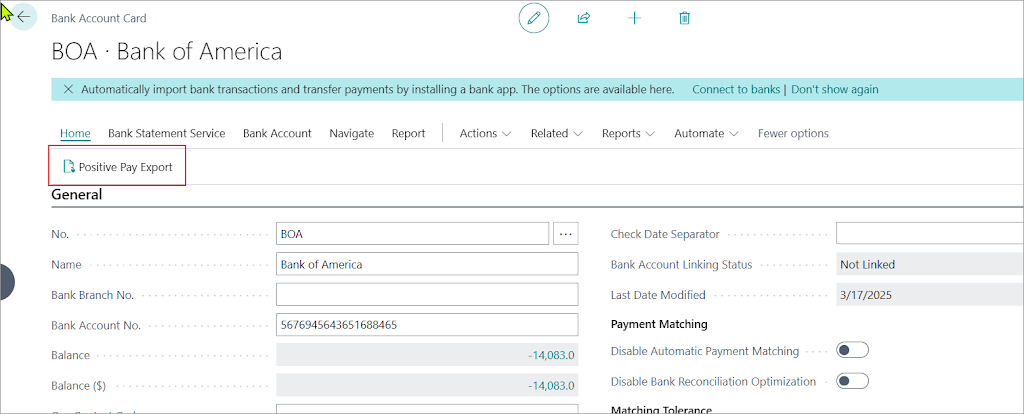Click the pencil edit icon

point(534,18)
